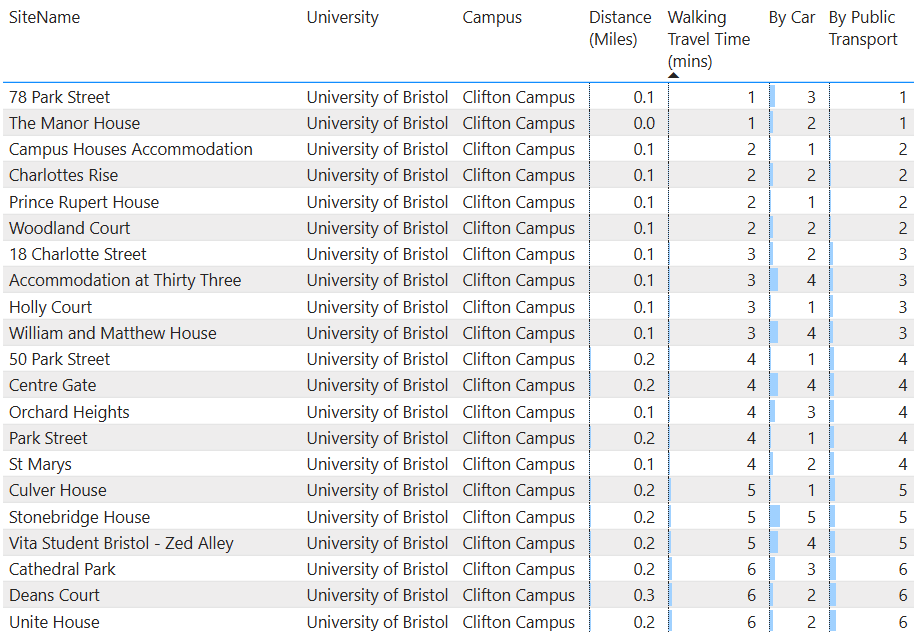This screenshot has width=922, height=632.
Task: Click the Holly Court site name
Action: pyautogui.click(x=51, y=307)
